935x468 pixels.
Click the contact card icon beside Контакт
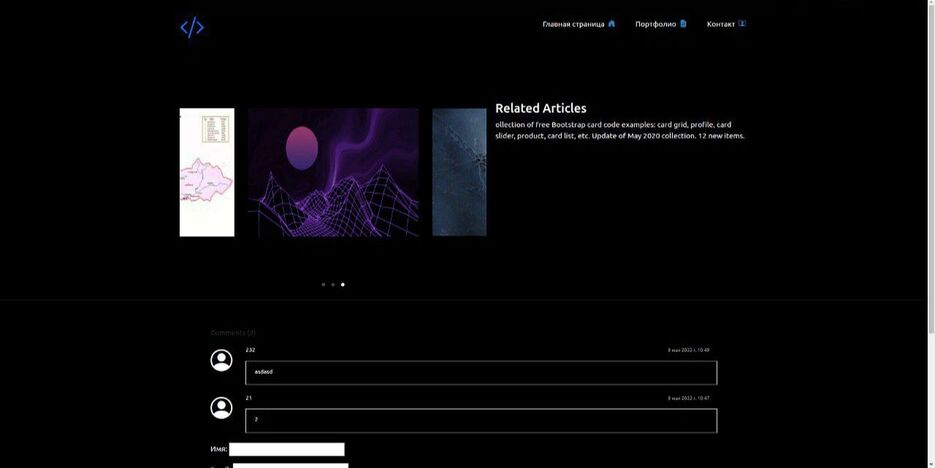click(x=742, y=24)
